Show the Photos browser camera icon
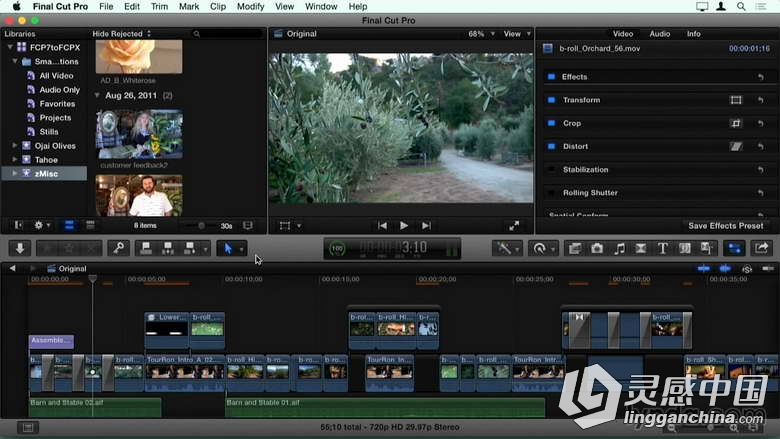Viewport: 780px width, 439px height. pos(597,248)
